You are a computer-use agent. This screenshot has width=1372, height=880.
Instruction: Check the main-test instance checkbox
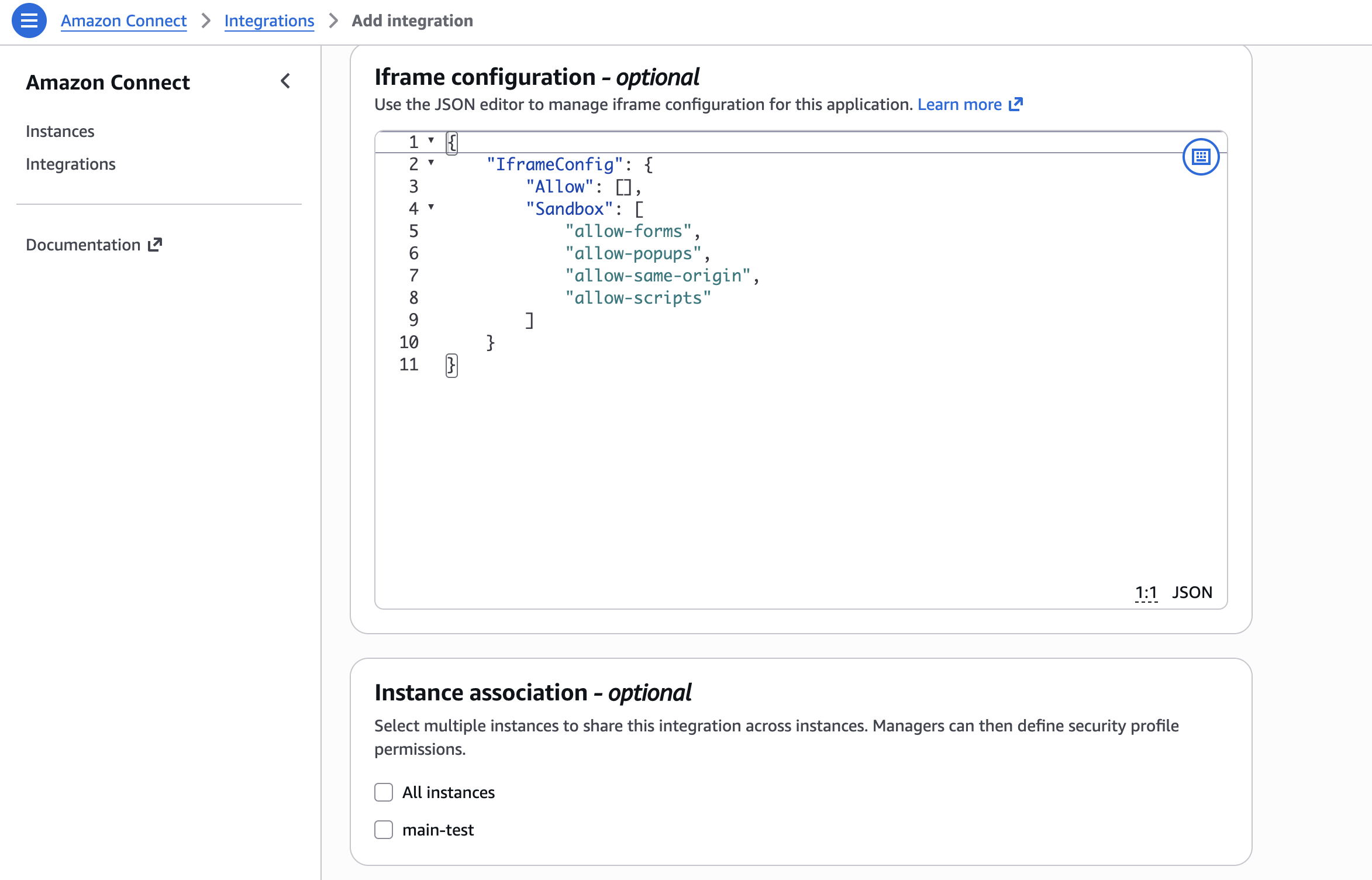383,830
